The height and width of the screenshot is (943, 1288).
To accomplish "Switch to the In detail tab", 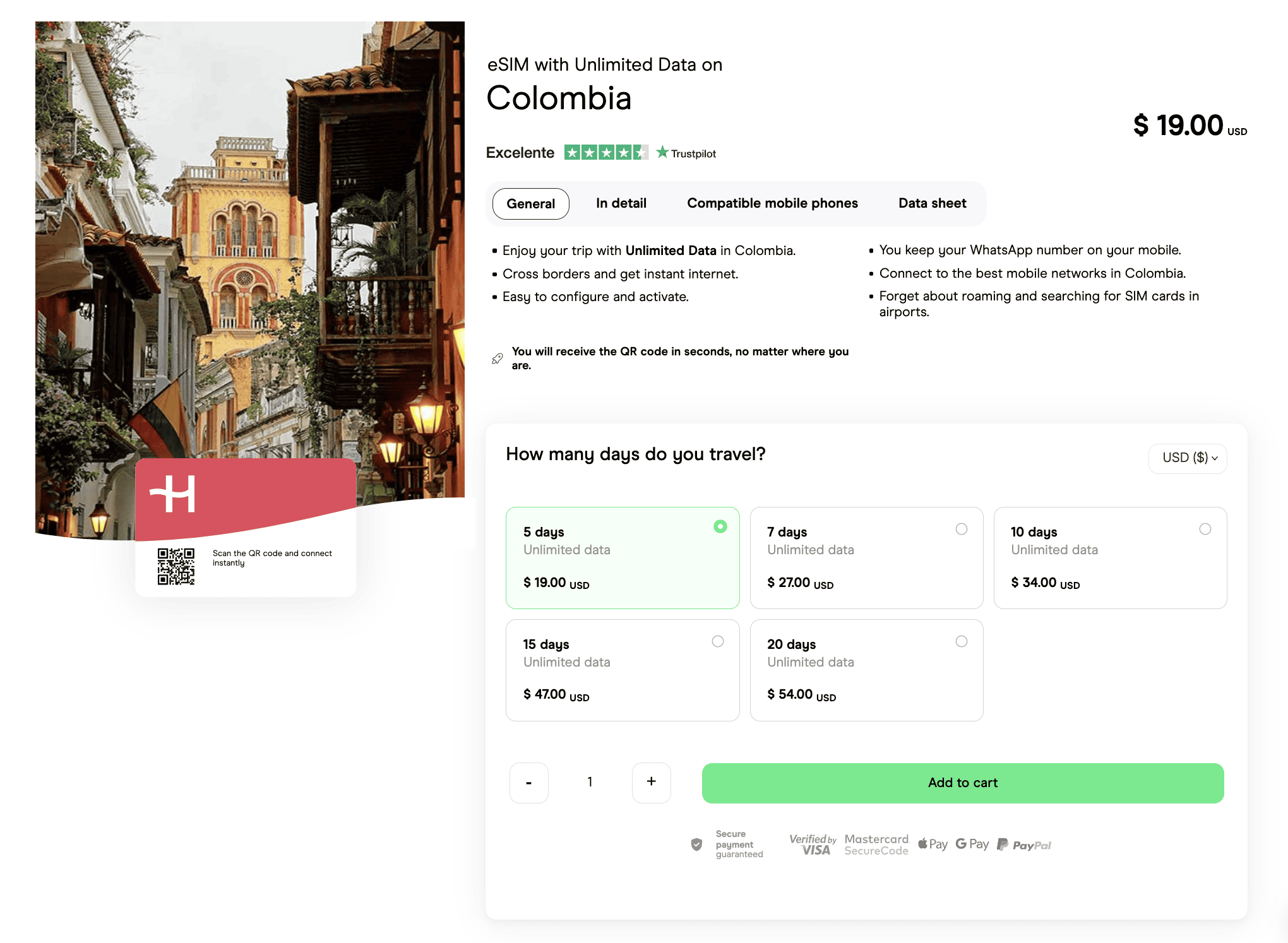I will [x=621, y=203].
